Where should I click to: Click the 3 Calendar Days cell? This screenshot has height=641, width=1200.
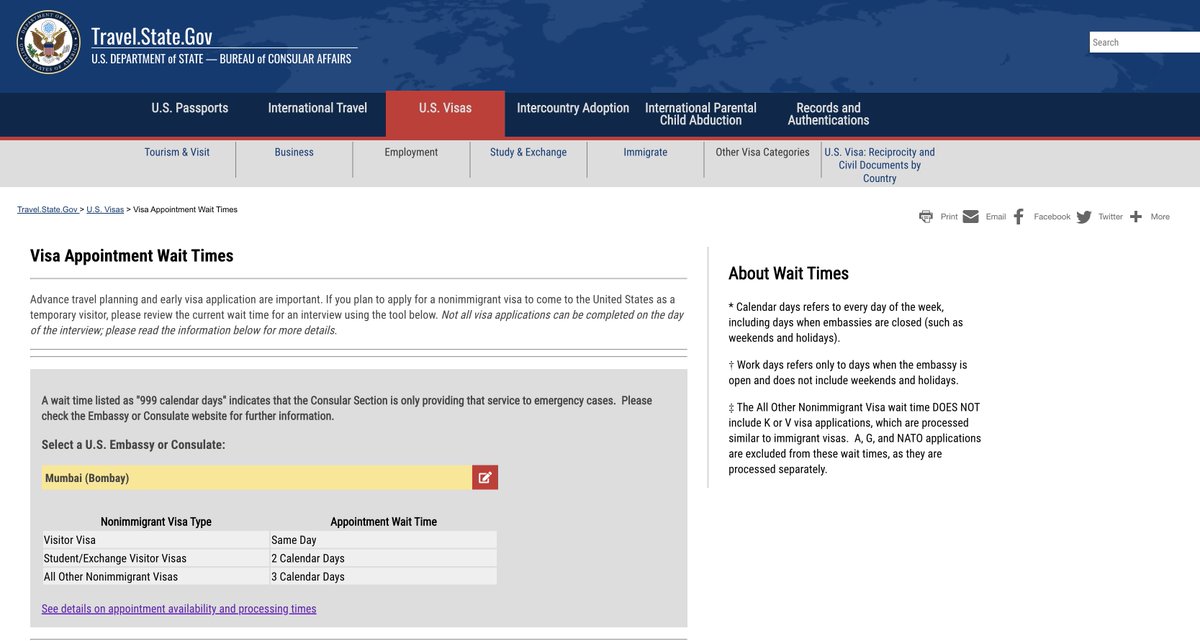384,576
